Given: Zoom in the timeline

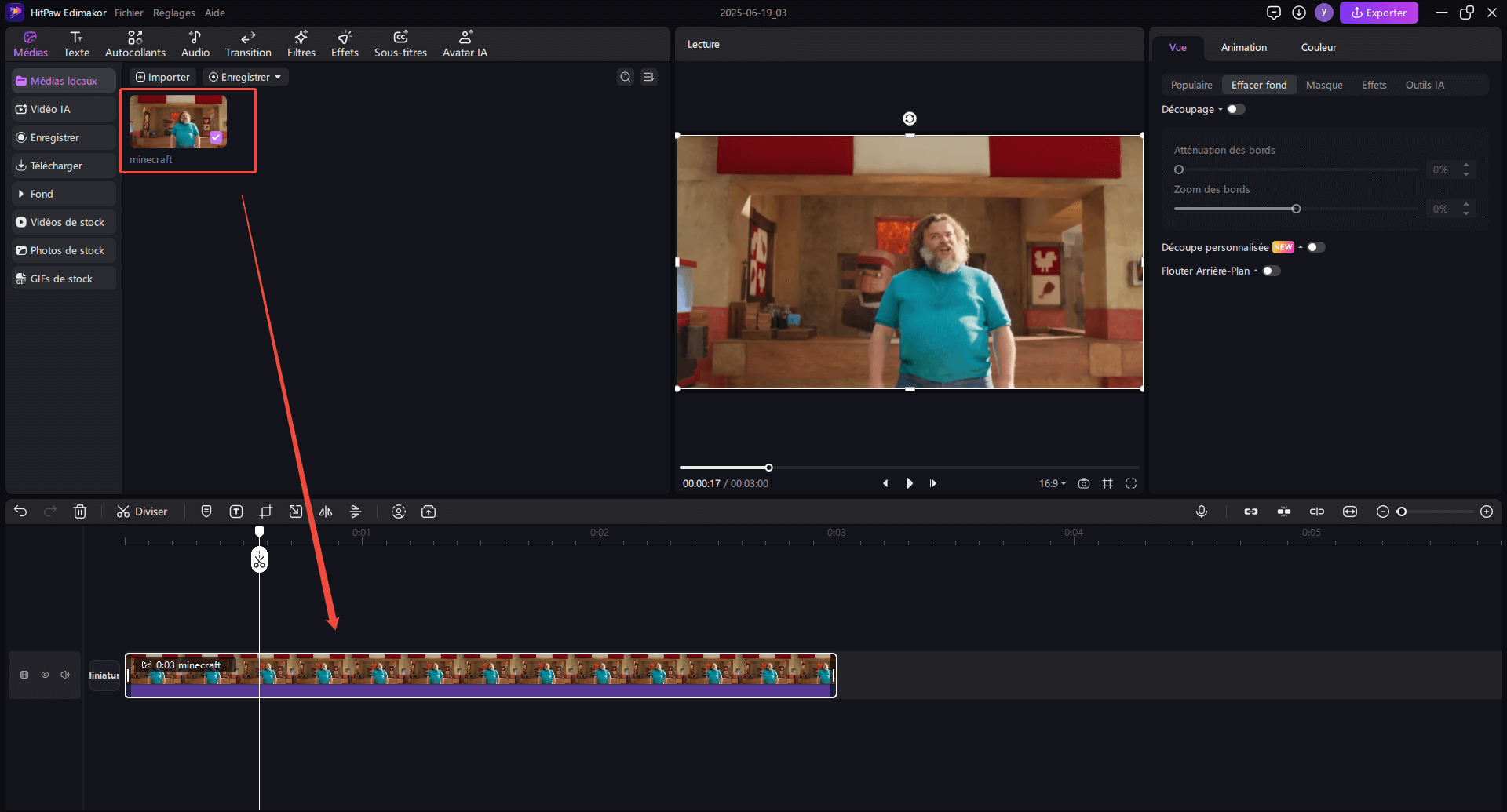Looking at the screenshot, I should pos(1487,512).
